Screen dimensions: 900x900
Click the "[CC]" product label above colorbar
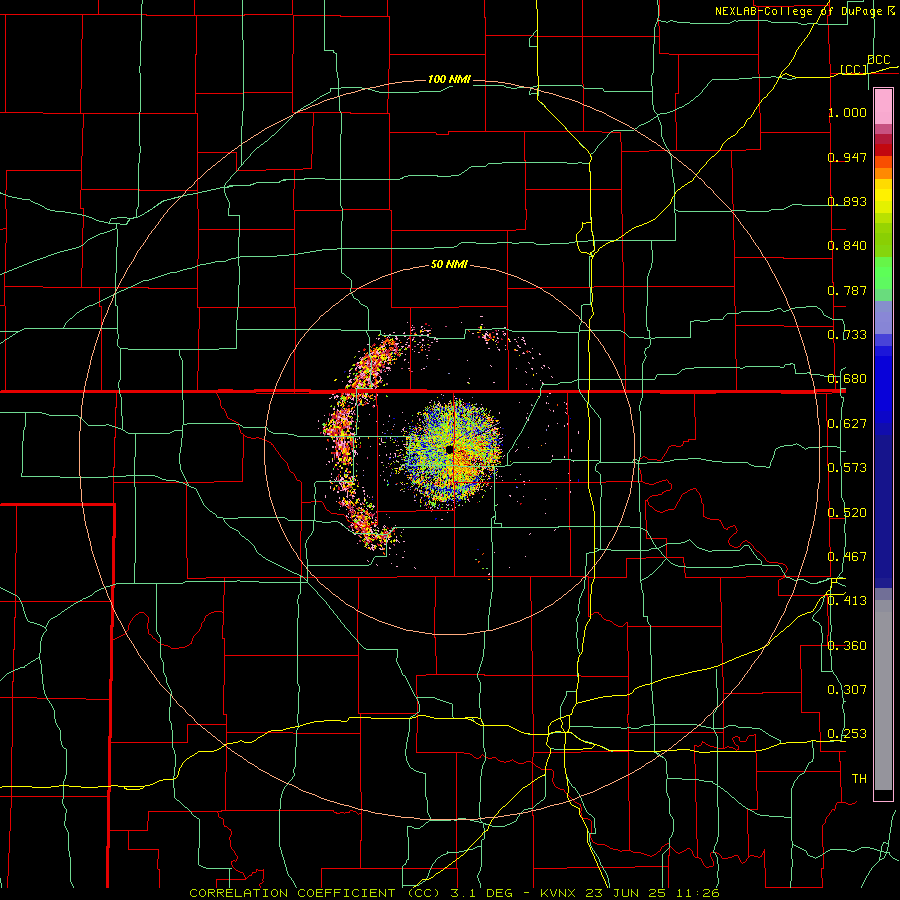(x=854, y=69)
